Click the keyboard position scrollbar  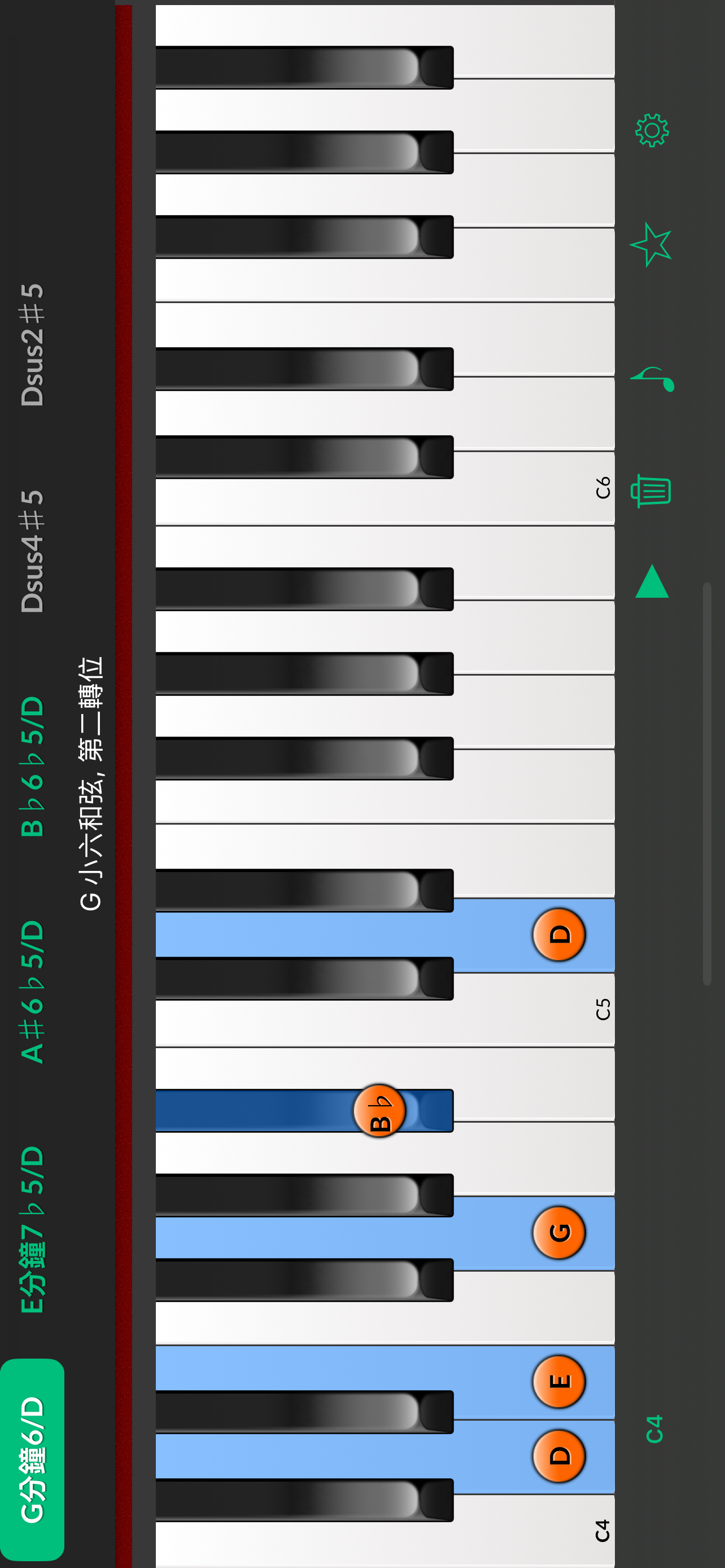point(707,784)
